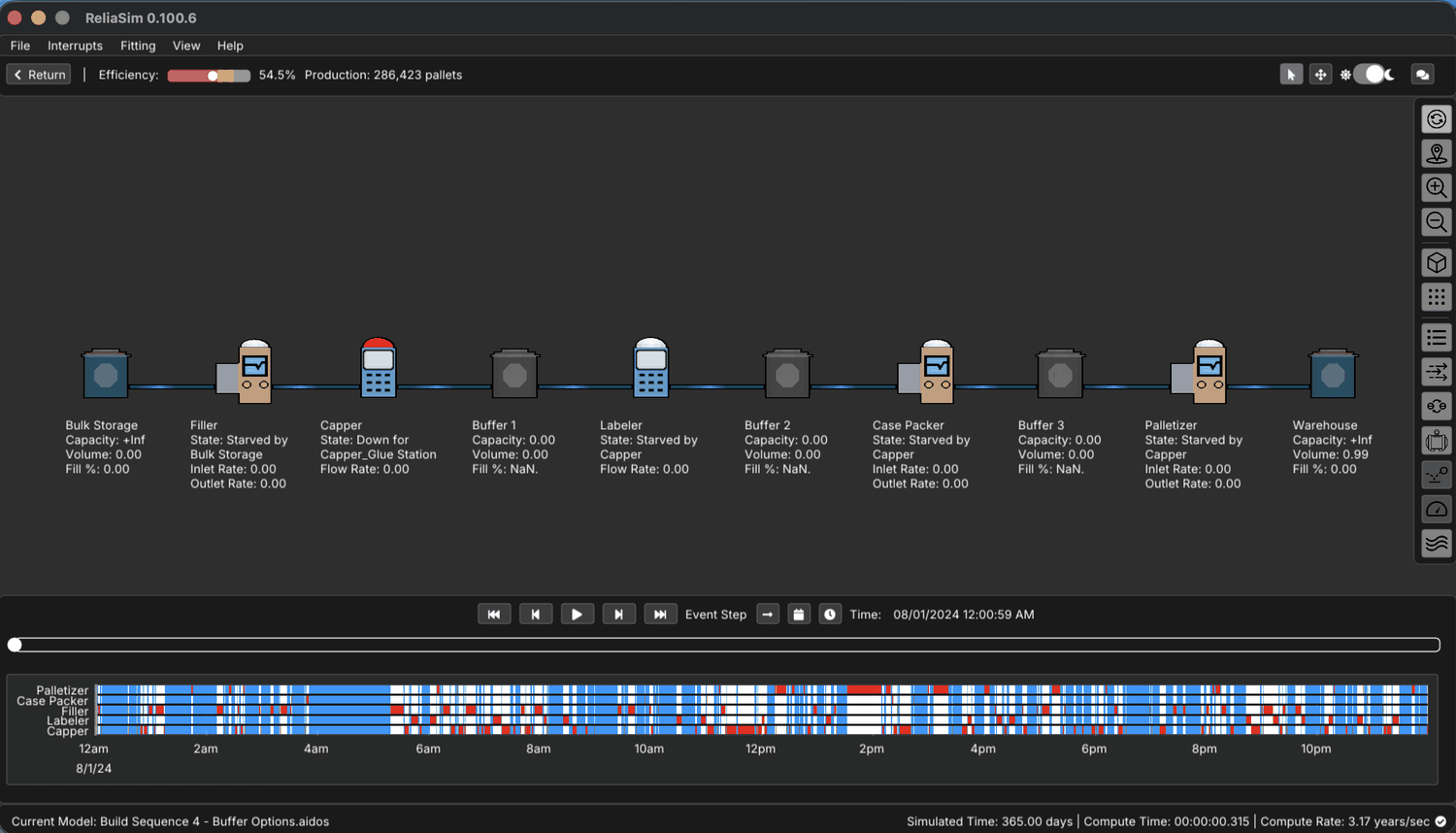Click the dotted grid icon
Screen dimensions: 1456x833
pyautogui.click(x=1437, y=297)
